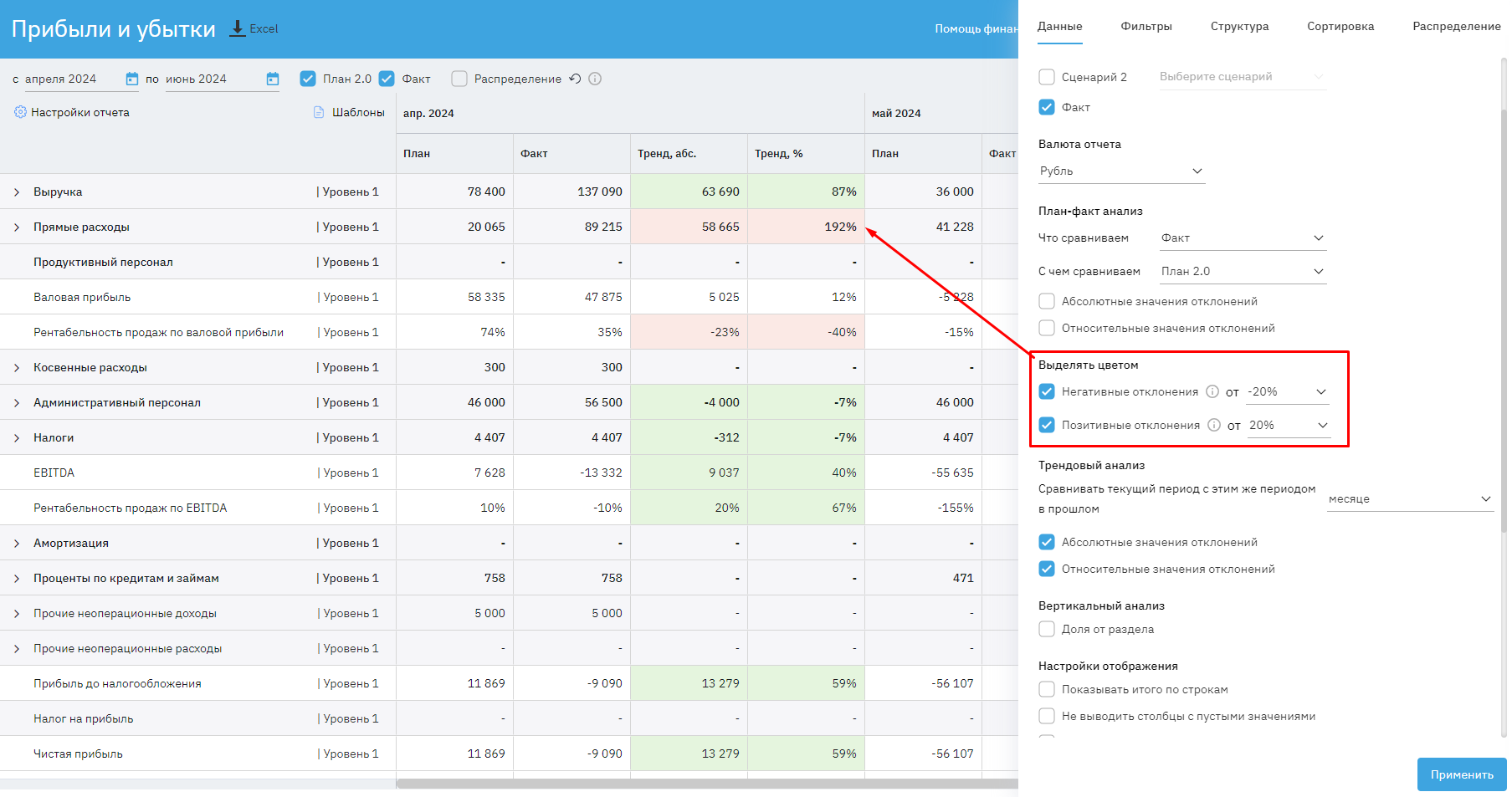Enable the Сценарий 2 checkbox
This screenshot has height=797, width=1512.
coord(1047,77)
